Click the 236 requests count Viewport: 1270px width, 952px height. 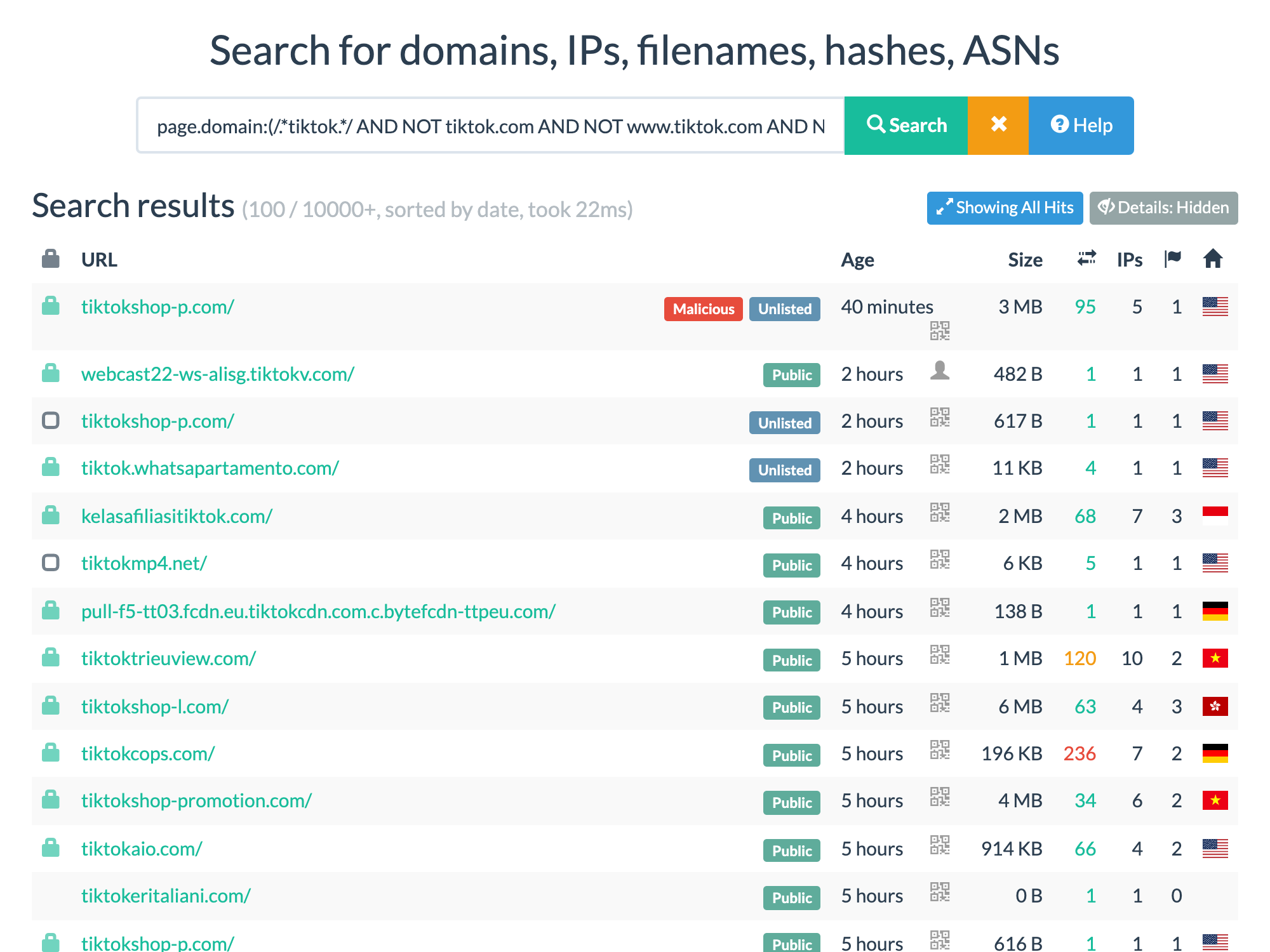(1079, 753)
